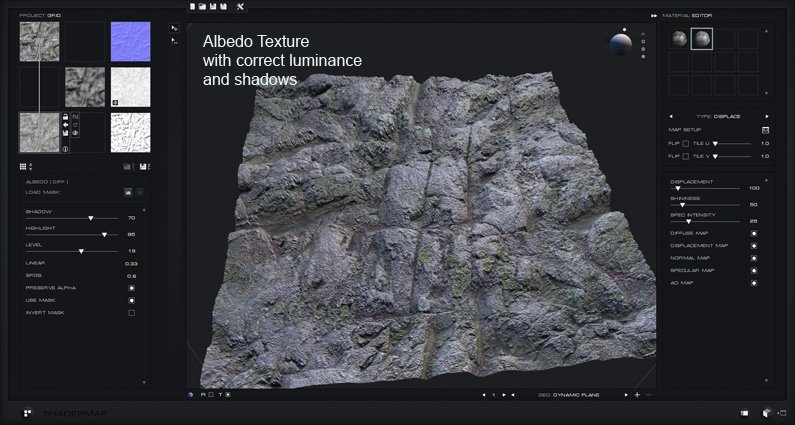Toggle the Invert Mask checkbox
This screenshot has height=425, width=795.
[131, 313]
